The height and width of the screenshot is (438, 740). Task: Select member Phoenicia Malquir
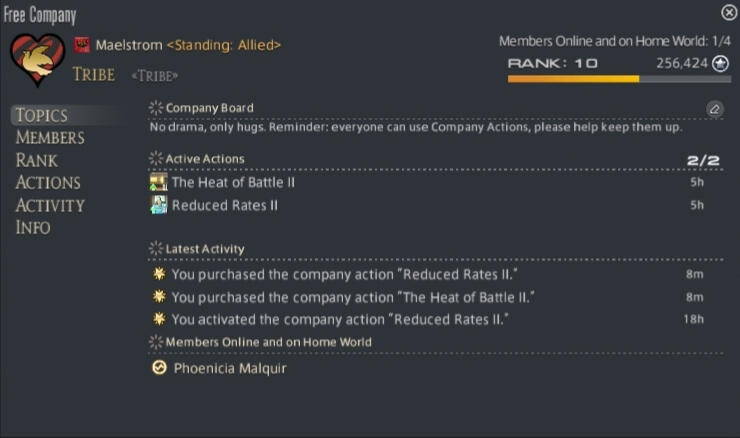[x=230, y=368]
